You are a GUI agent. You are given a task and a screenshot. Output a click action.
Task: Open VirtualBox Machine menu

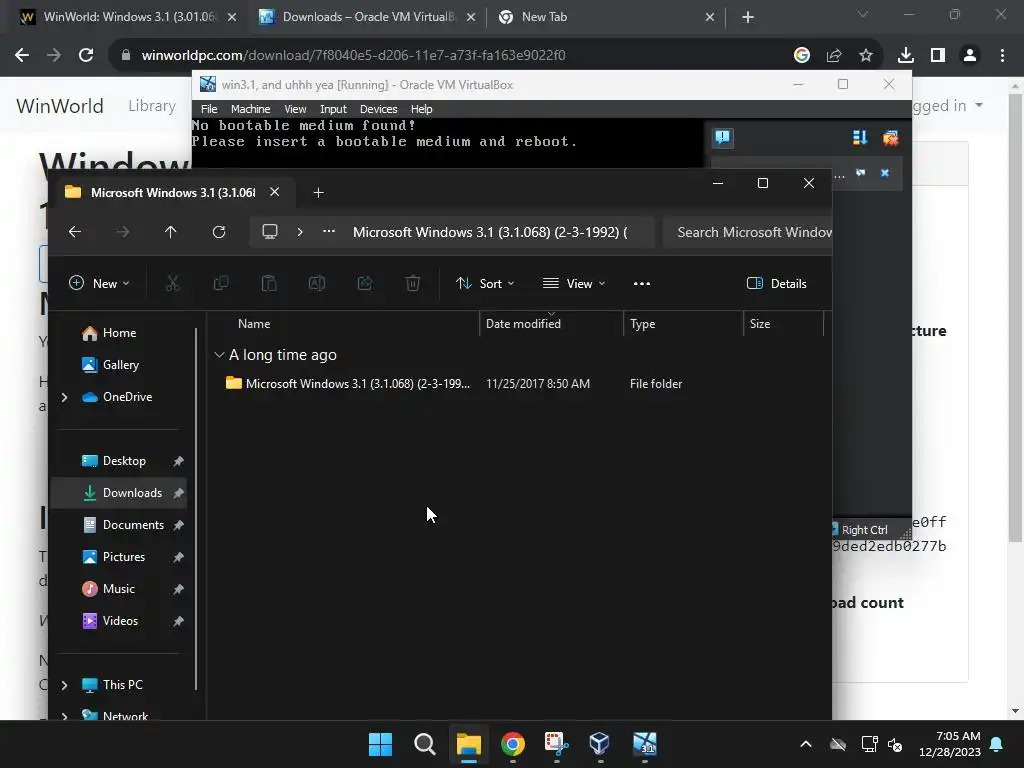(x=250, y=109)
